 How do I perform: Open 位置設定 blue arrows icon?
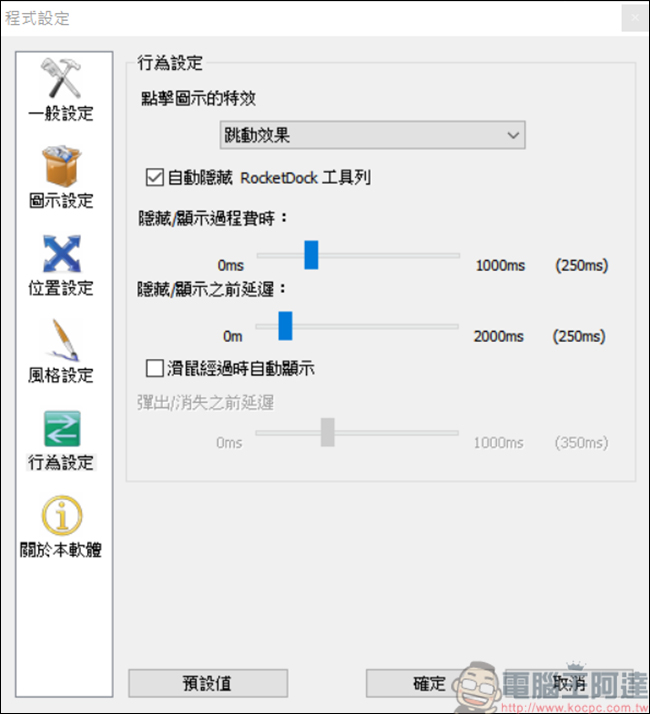point(62,253)
